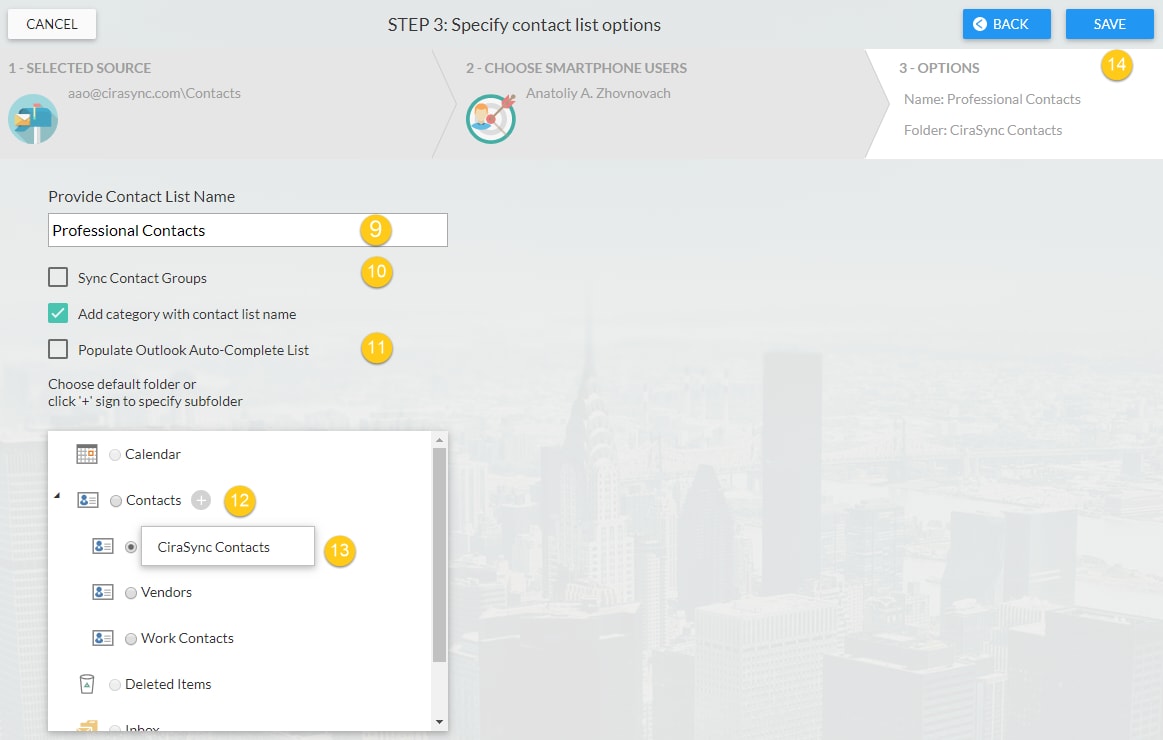Enable Populate Outlook Auto-Complete List
This screenshot has width=1163, height=740.
pyautogui.click(x=58, y=349)
